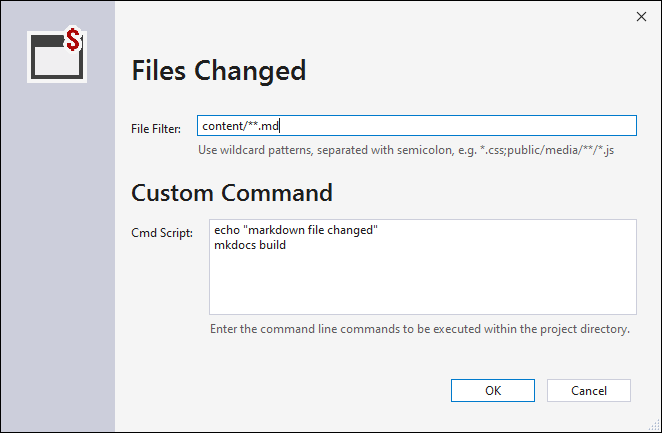Click the wildcard patterns hint text

tap(406, 150)
